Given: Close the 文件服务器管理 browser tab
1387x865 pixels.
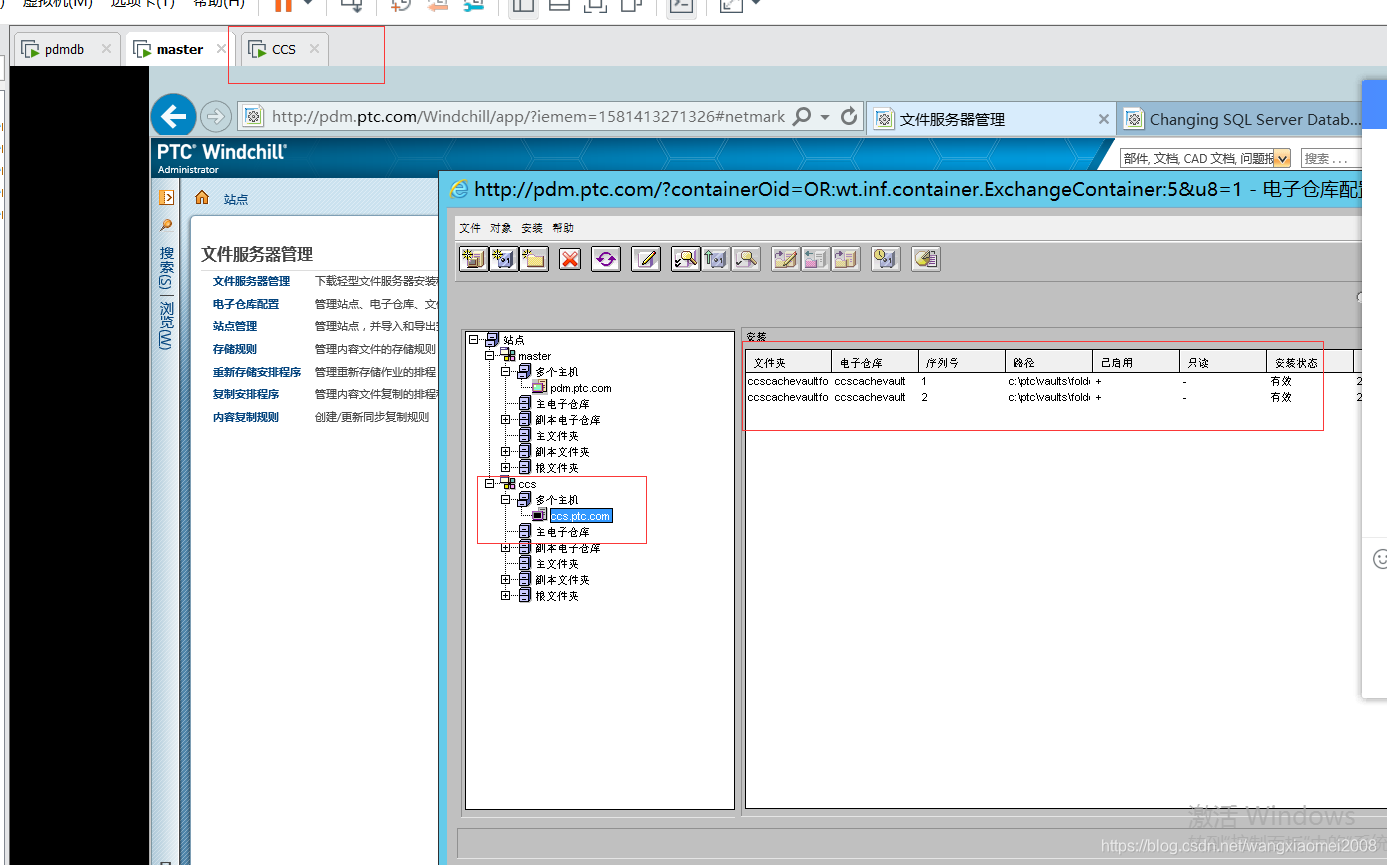Looking at the screenshot, I should coord(1104,119).
